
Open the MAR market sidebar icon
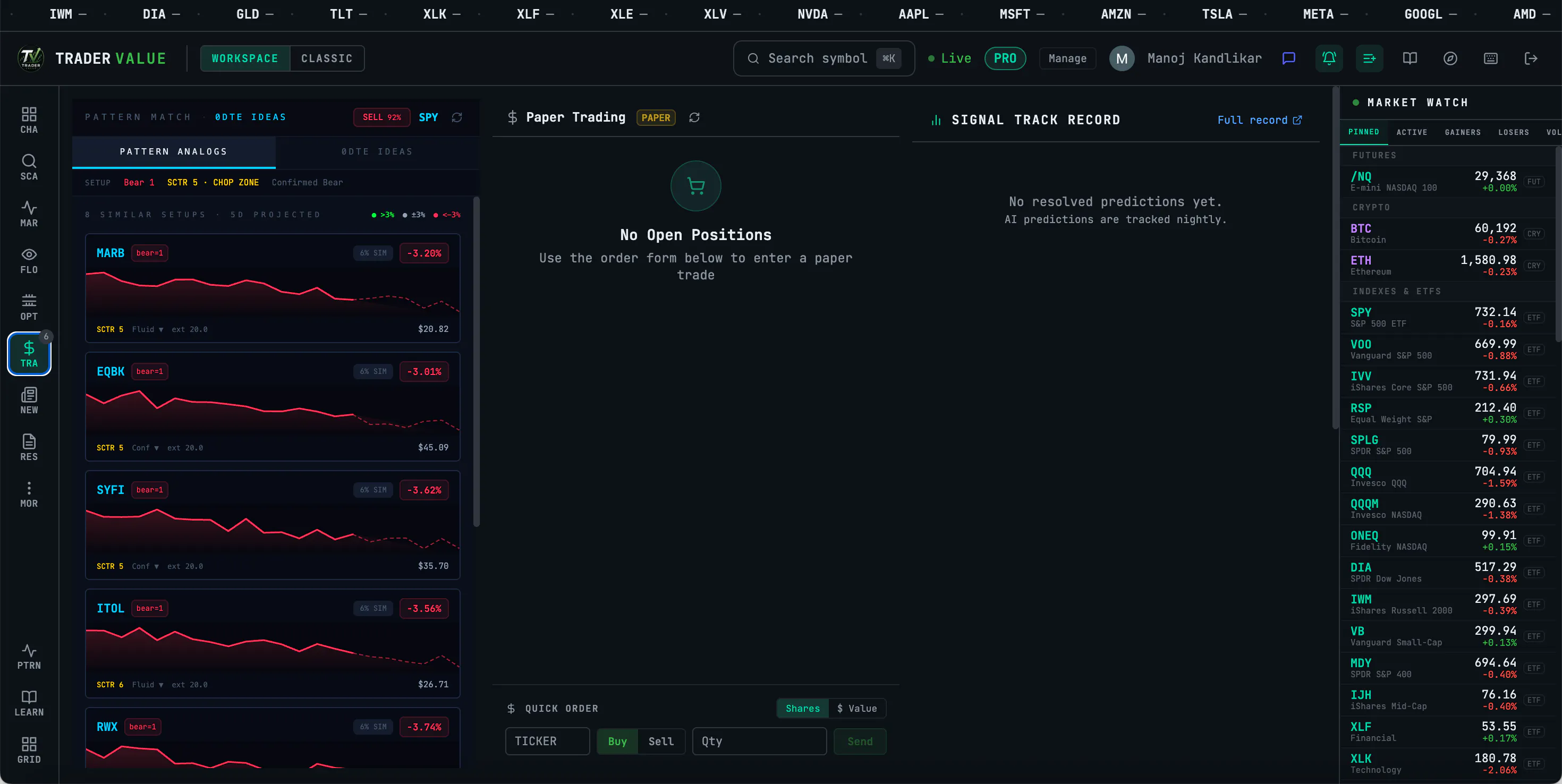tap(29, 214)
